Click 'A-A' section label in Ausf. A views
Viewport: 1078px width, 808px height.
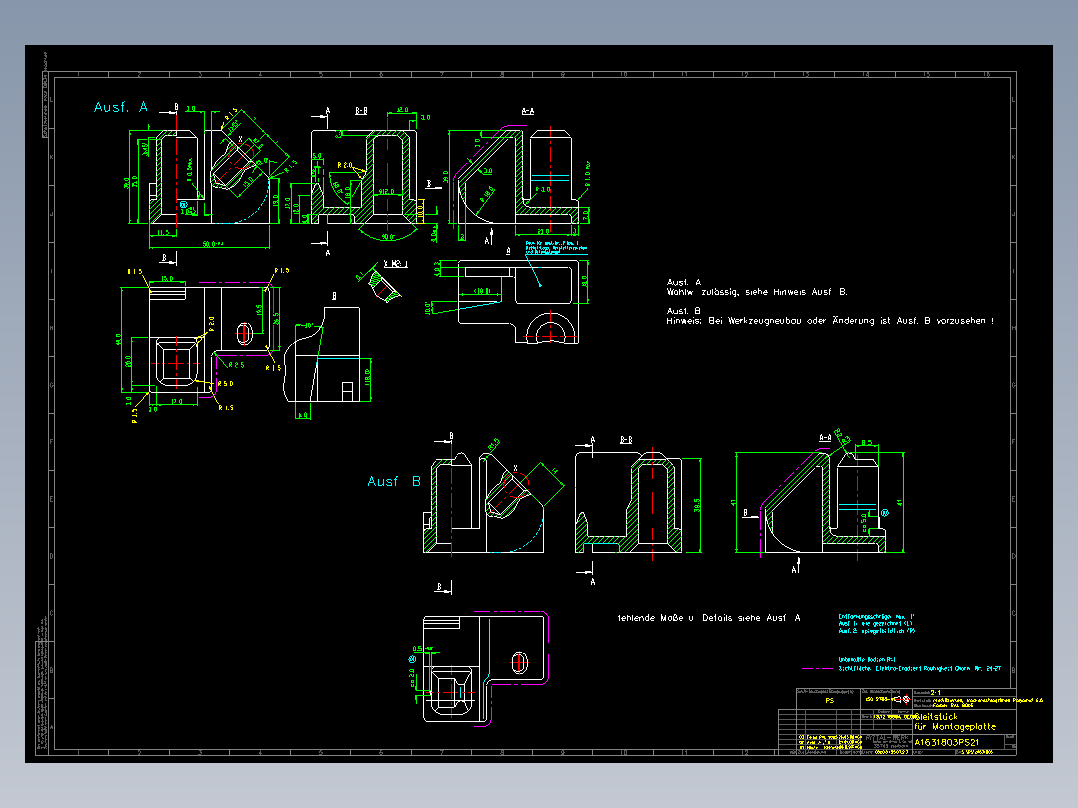tap(528, 111)
